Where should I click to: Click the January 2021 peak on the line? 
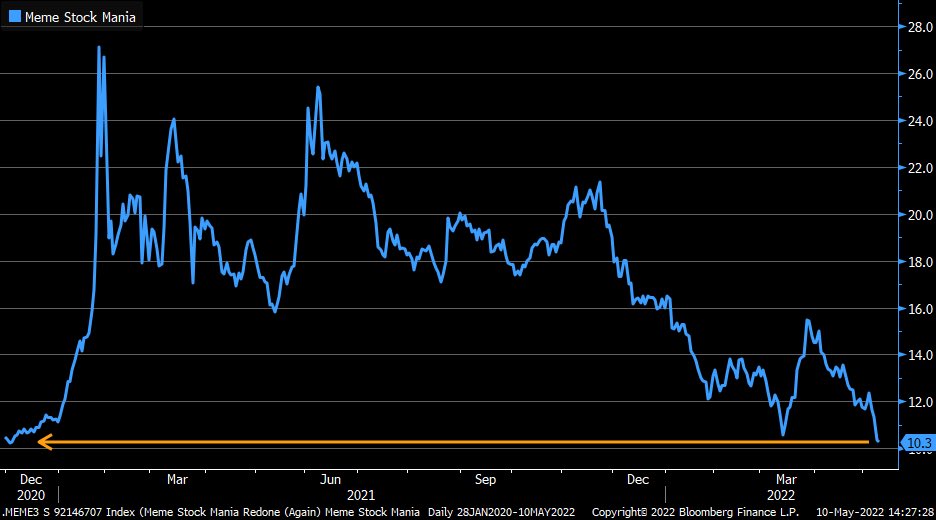point(99,47)
